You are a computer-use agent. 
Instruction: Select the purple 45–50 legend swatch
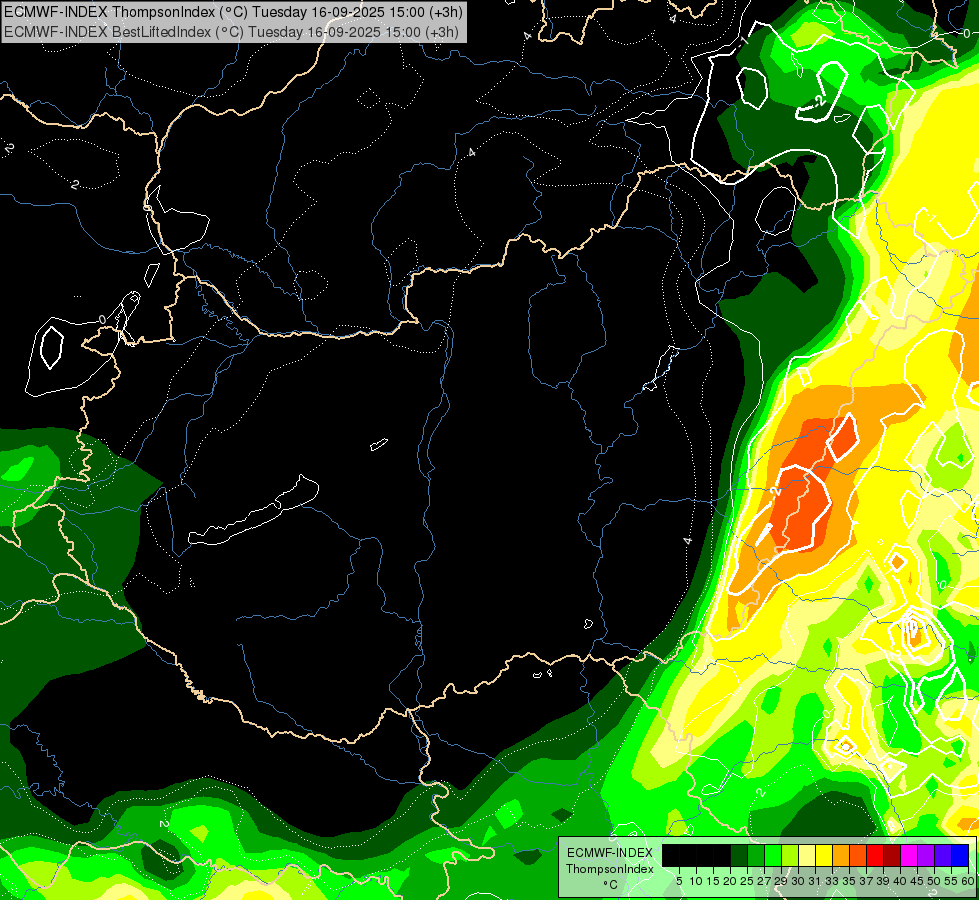(926, 855)
